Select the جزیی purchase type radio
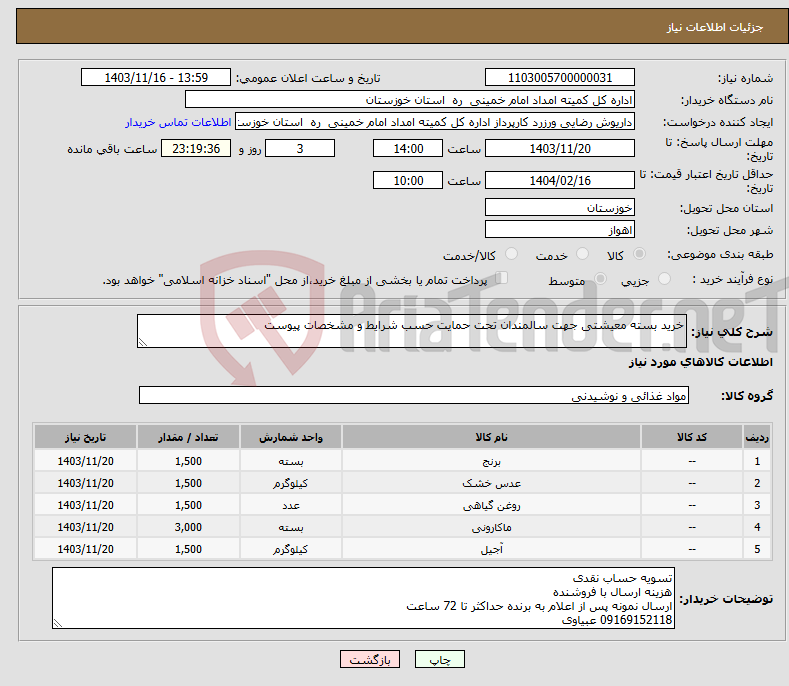Image resolution: width=789 pixels, height=686 pixels. (664, 278)
